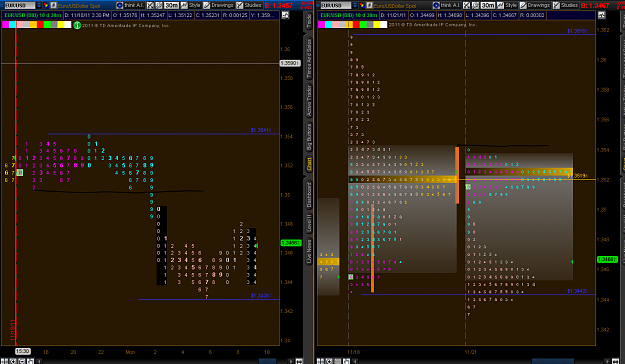This screenshot has height=364, width=625.
Task: Open the Trade sidebar tab
Action: coord(309,22)
